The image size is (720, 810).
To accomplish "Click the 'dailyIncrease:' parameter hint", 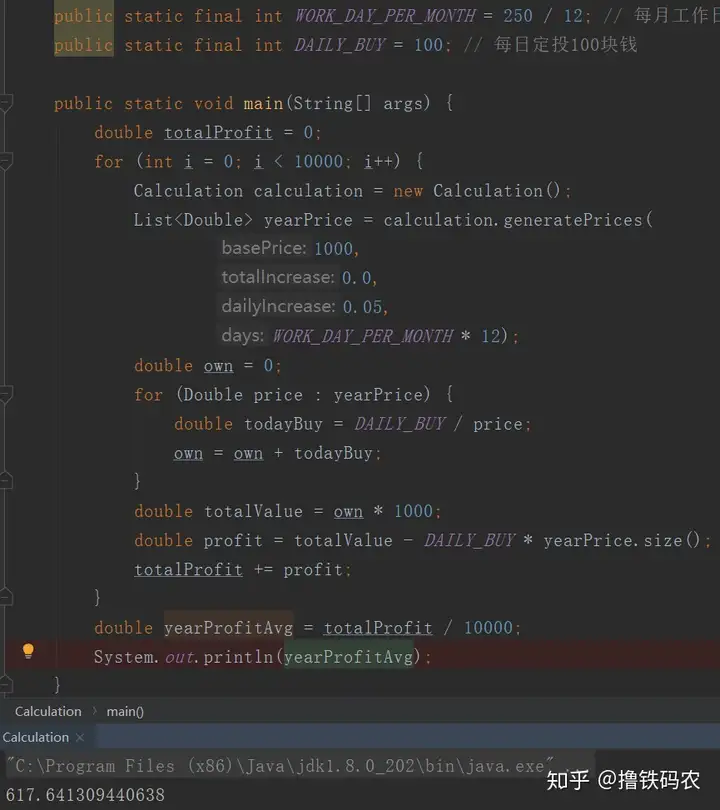I will coord(278,306).
